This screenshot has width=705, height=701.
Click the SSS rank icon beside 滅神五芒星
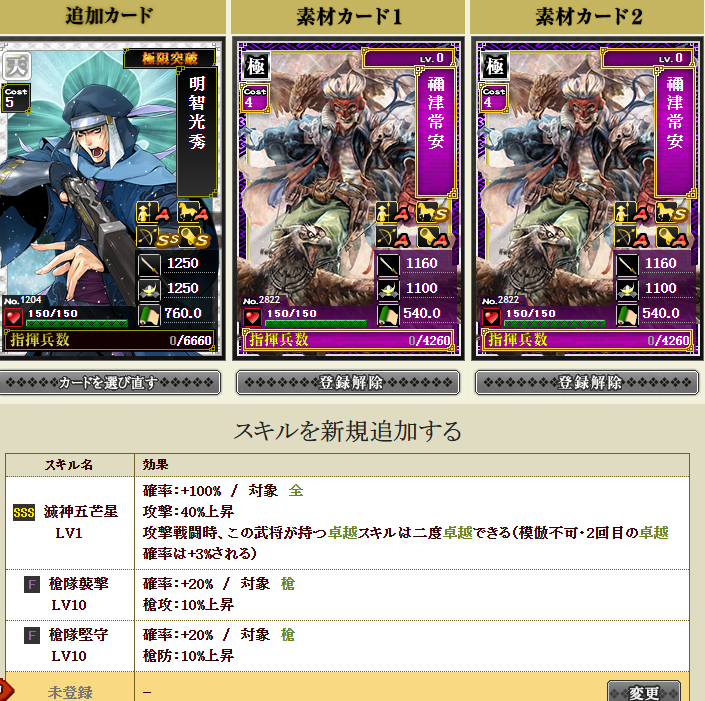pos(24,512)
